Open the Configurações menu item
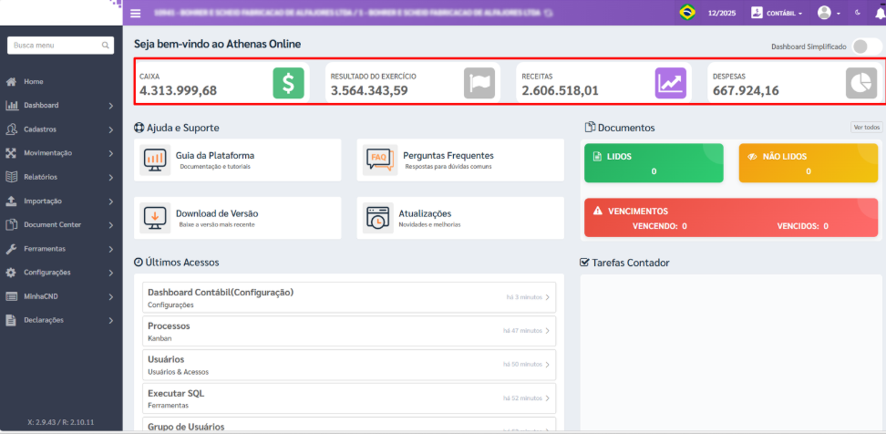Screen dimensions: 886x434 (x=47, y=272)
